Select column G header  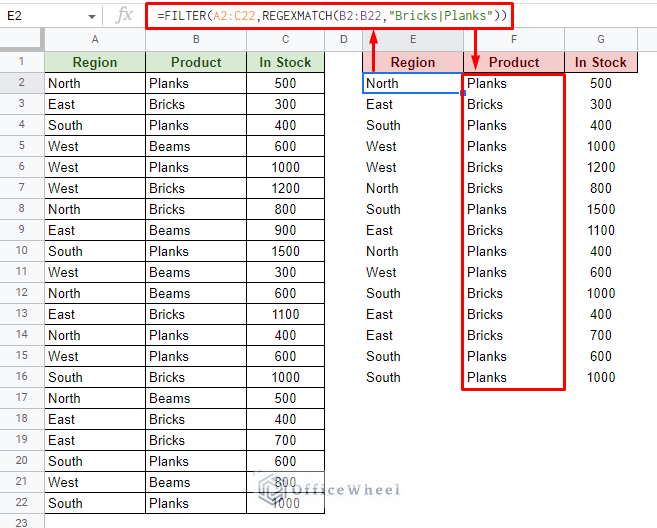click(601, 40)
